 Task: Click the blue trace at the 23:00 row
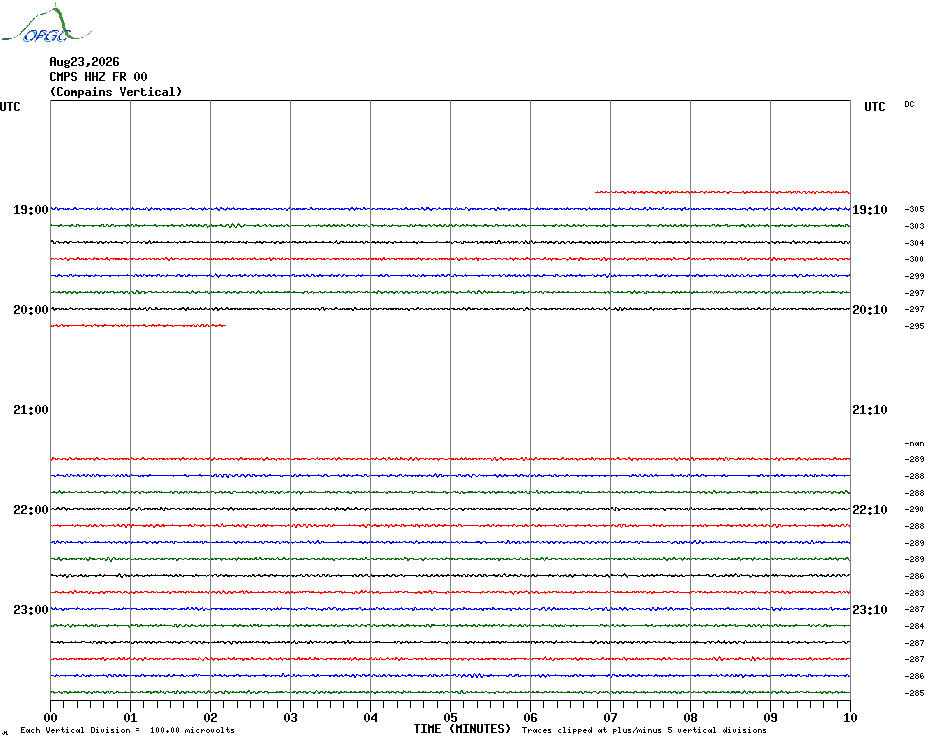click(450, 609)
